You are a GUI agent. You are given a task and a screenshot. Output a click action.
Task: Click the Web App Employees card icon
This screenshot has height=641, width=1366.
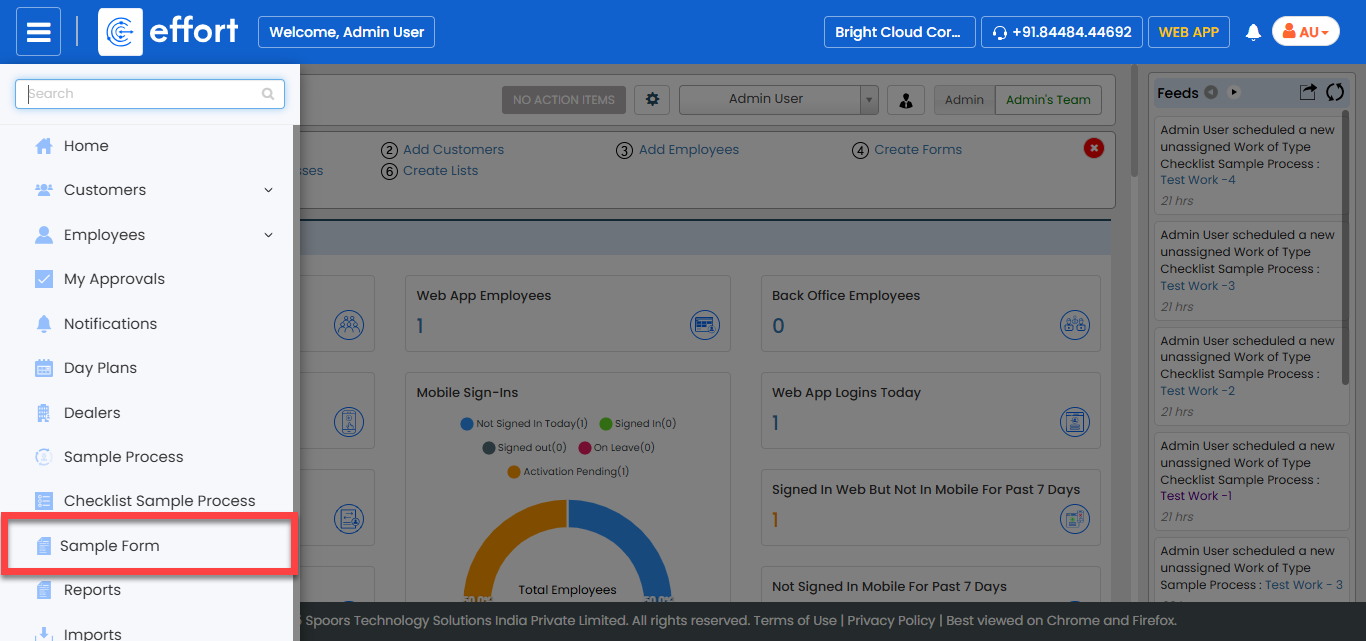point(705,325)
